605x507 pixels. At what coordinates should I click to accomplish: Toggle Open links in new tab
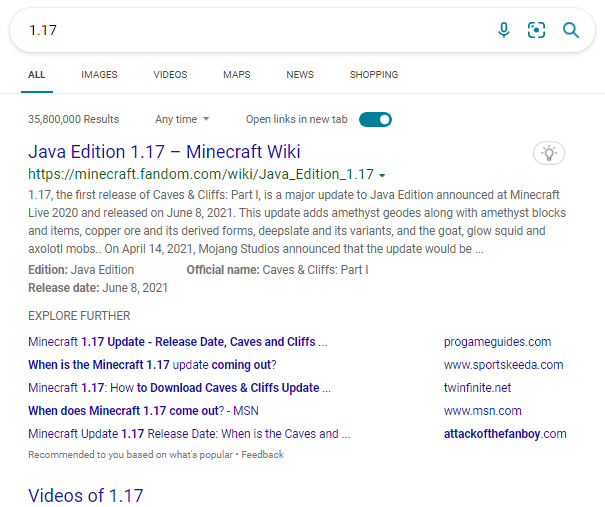(375, 120)
